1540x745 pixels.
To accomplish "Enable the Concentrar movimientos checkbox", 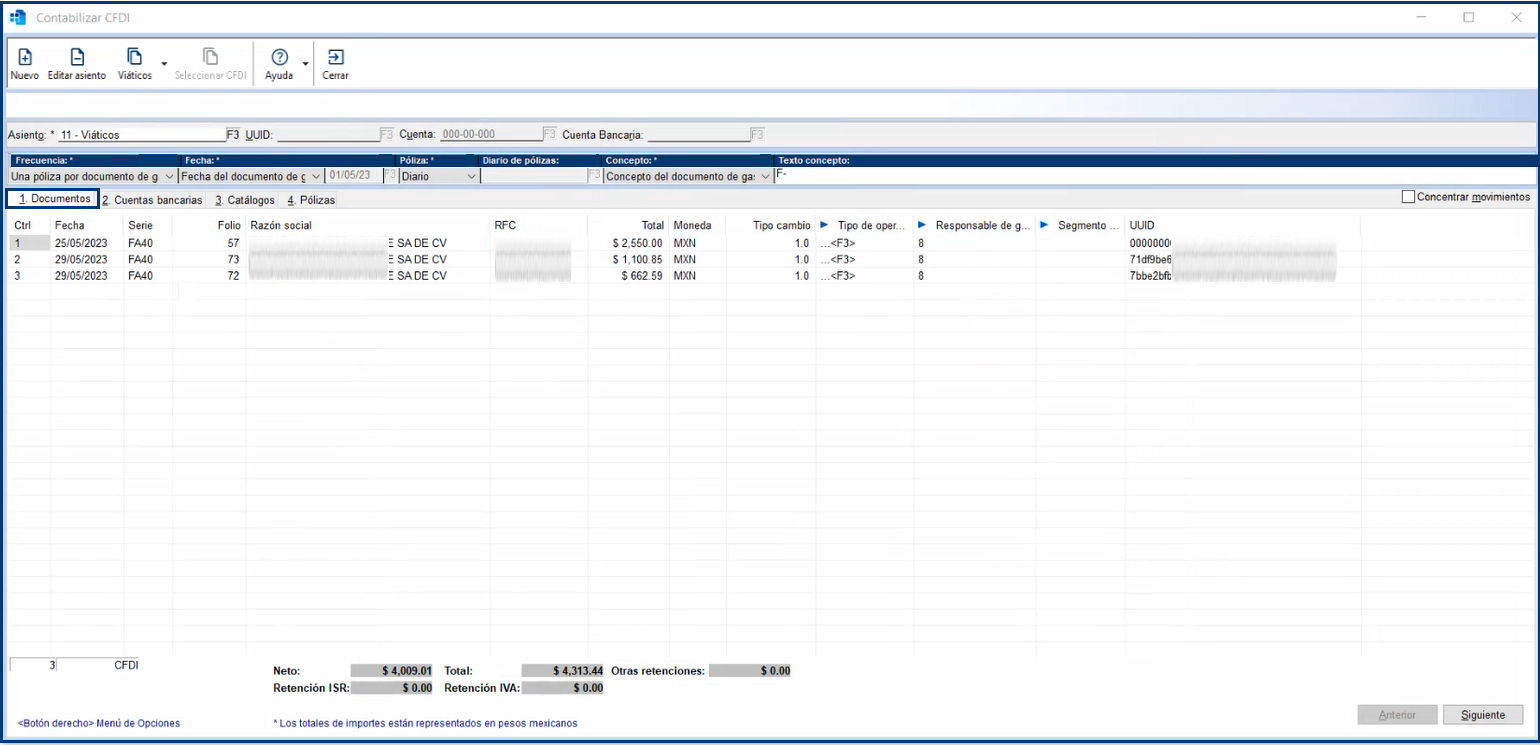I will [x=1409, y=197].
